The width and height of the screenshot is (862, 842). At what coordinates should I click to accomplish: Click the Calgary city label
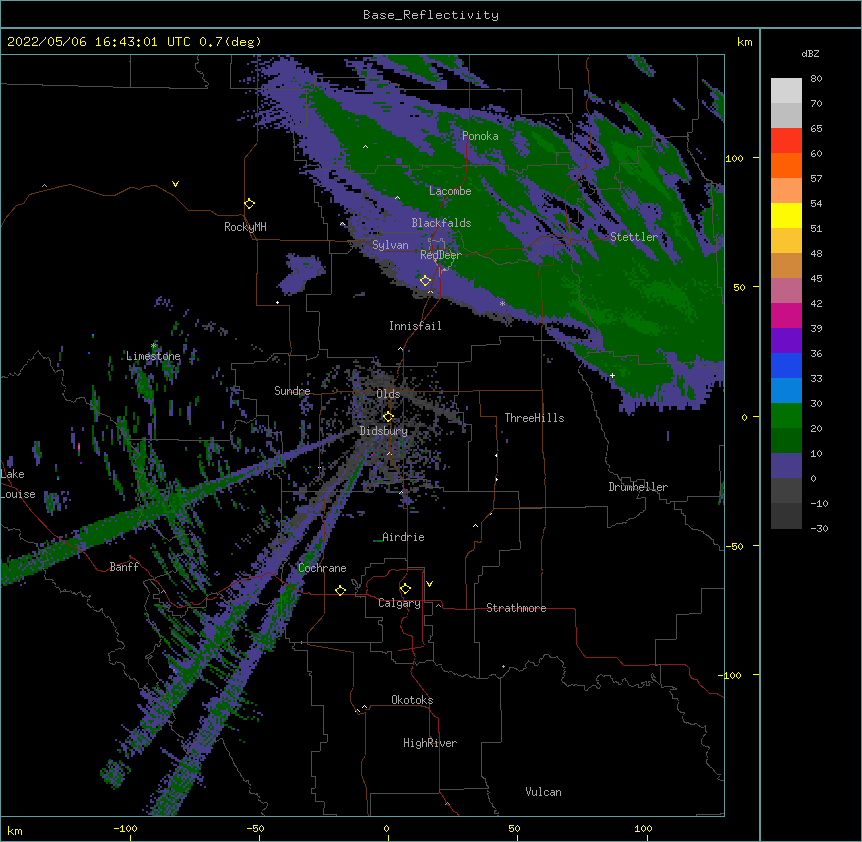[x=400, y=603]
